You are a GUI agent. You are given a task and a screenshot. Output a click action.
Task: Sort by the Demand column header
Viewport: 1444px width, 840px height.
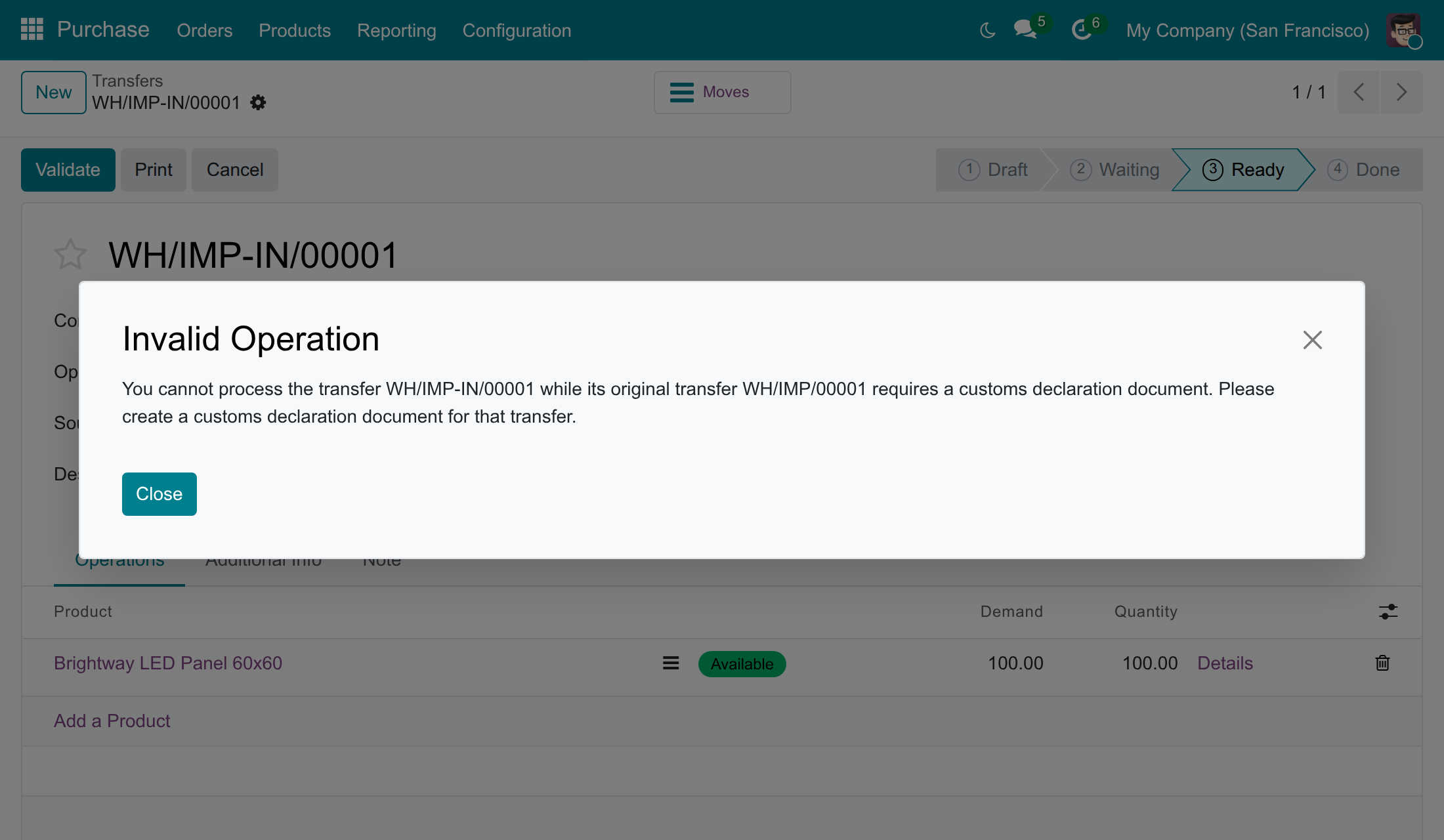[x=1011, y=612]
